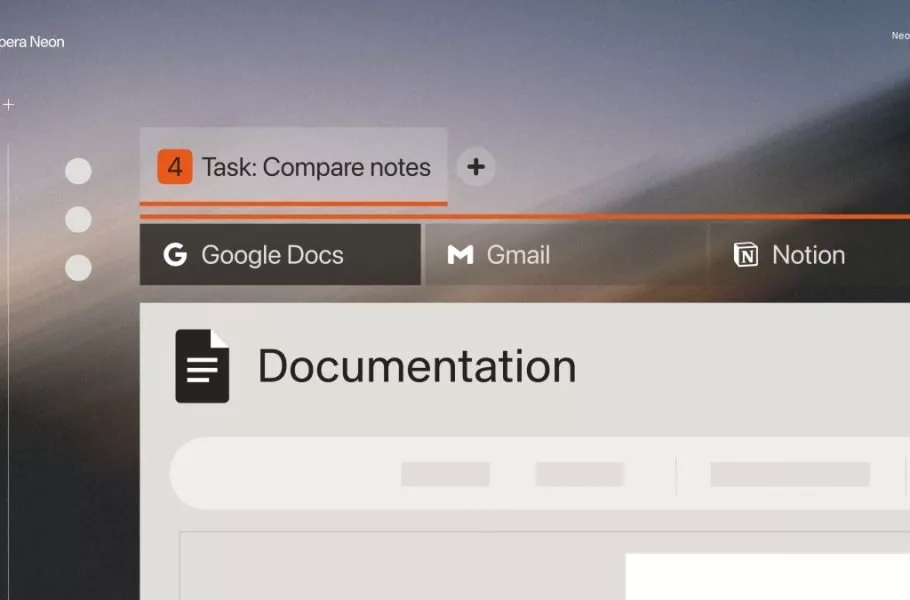Click the Opera Neon label
Image resolution: width=910 pixels, height=600 pixels.
31,42
